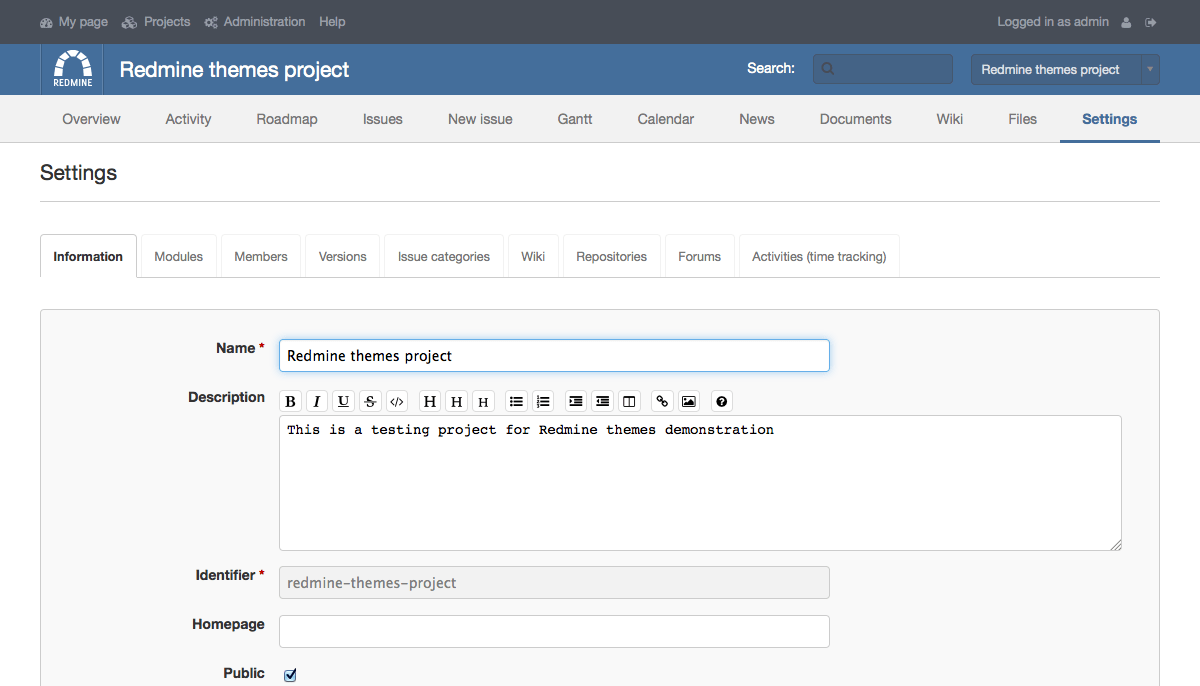This screenshot has height=686, width=1200.
Task: Switch to the Issue categories tab
Action: click(444, 257)
